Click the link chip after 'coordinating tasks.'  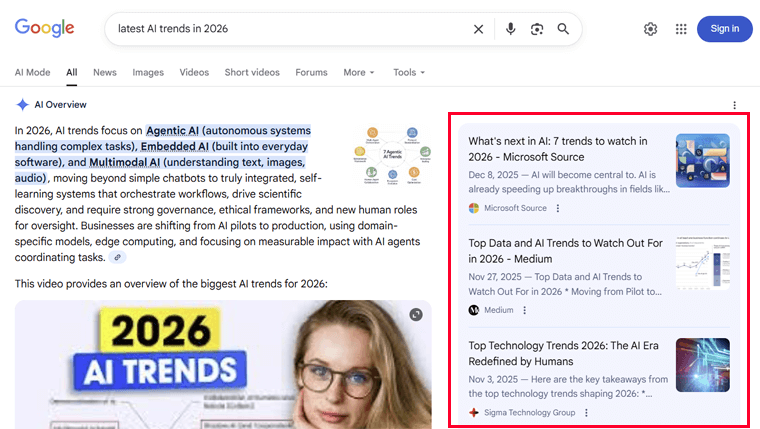pyautogui.click(x=117, y=257)
